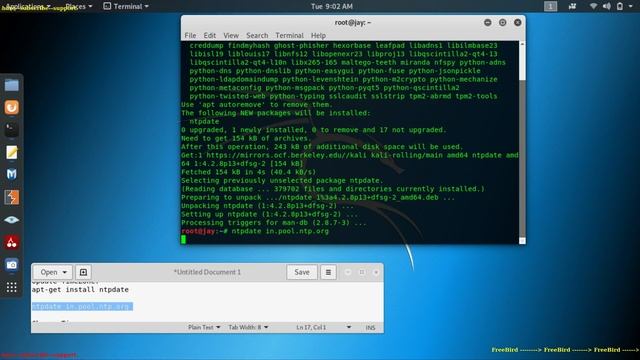Open the Files folder icon in the dock

11,85
